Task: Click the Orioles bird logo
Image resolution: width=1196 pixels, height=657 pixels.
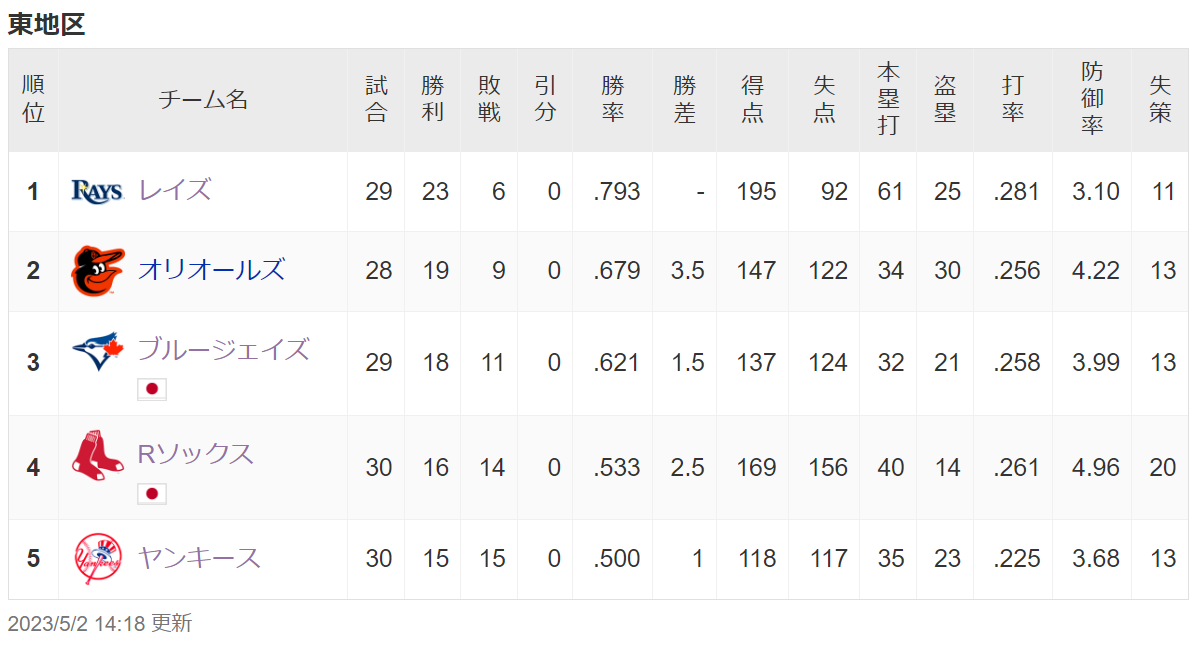Action: point(98,271)
